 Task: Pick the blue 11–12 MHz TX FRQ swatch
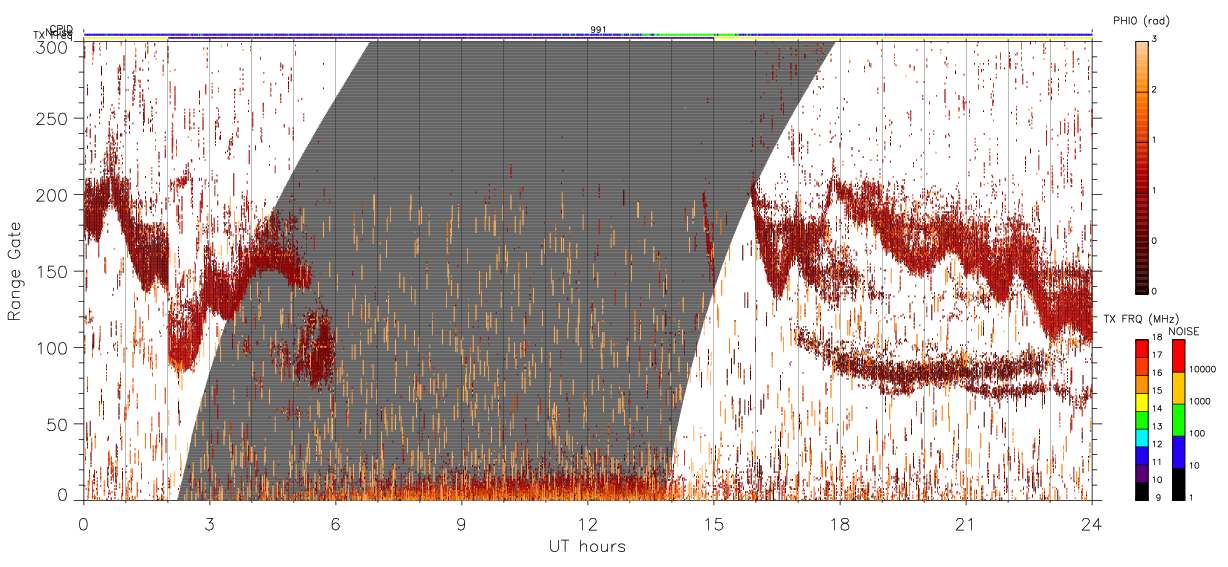(1141, 455)
